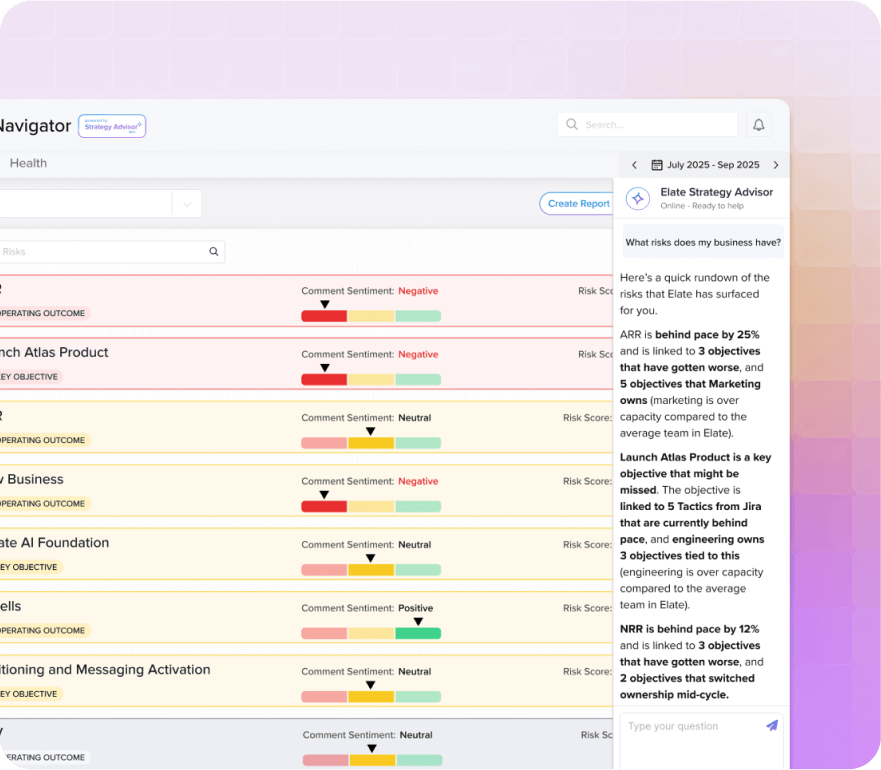
Task: Open the Health tab
Action: (28, 163)
